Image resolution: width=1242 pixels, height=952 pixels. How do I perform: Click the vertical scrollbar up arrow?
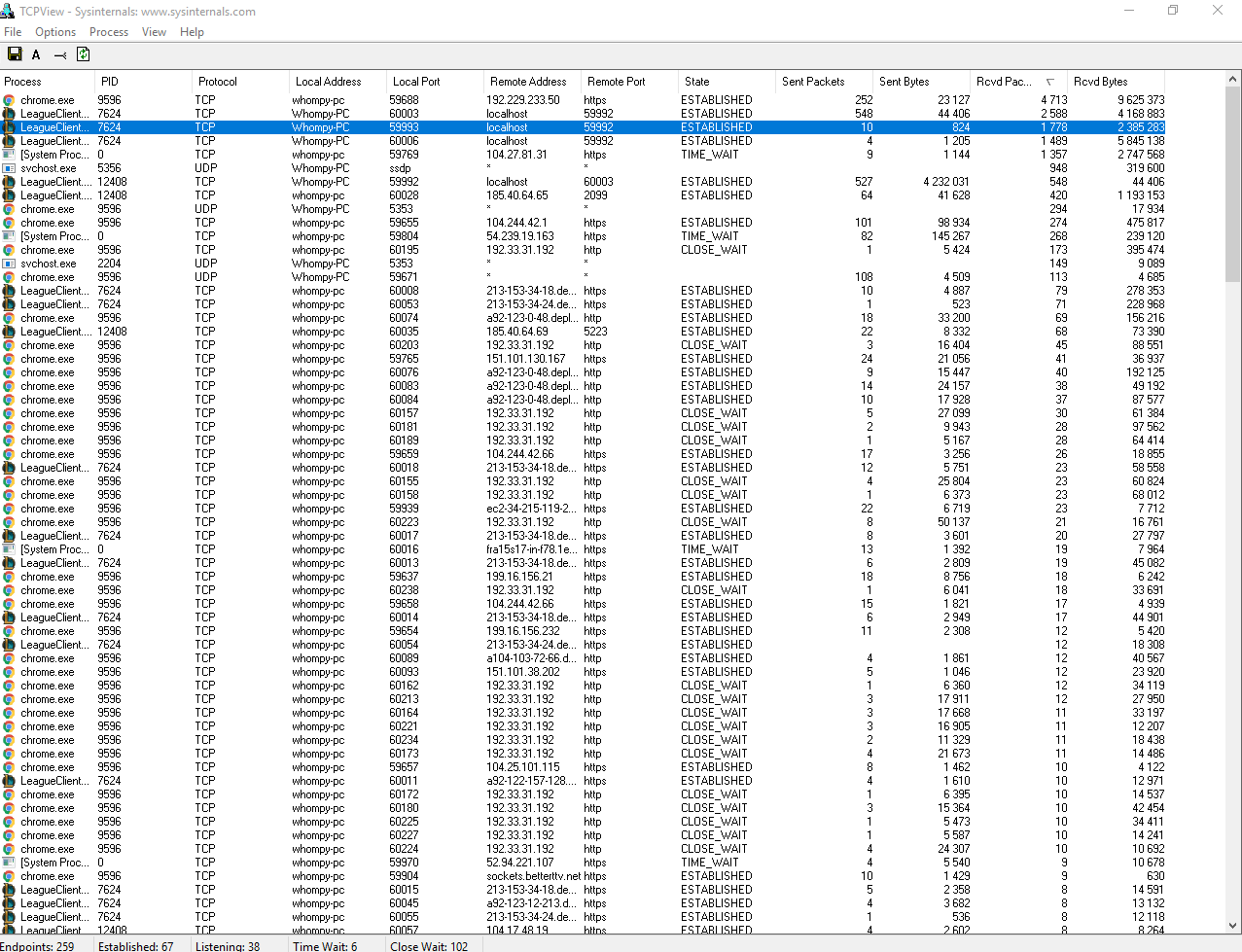click(1233, 81)
